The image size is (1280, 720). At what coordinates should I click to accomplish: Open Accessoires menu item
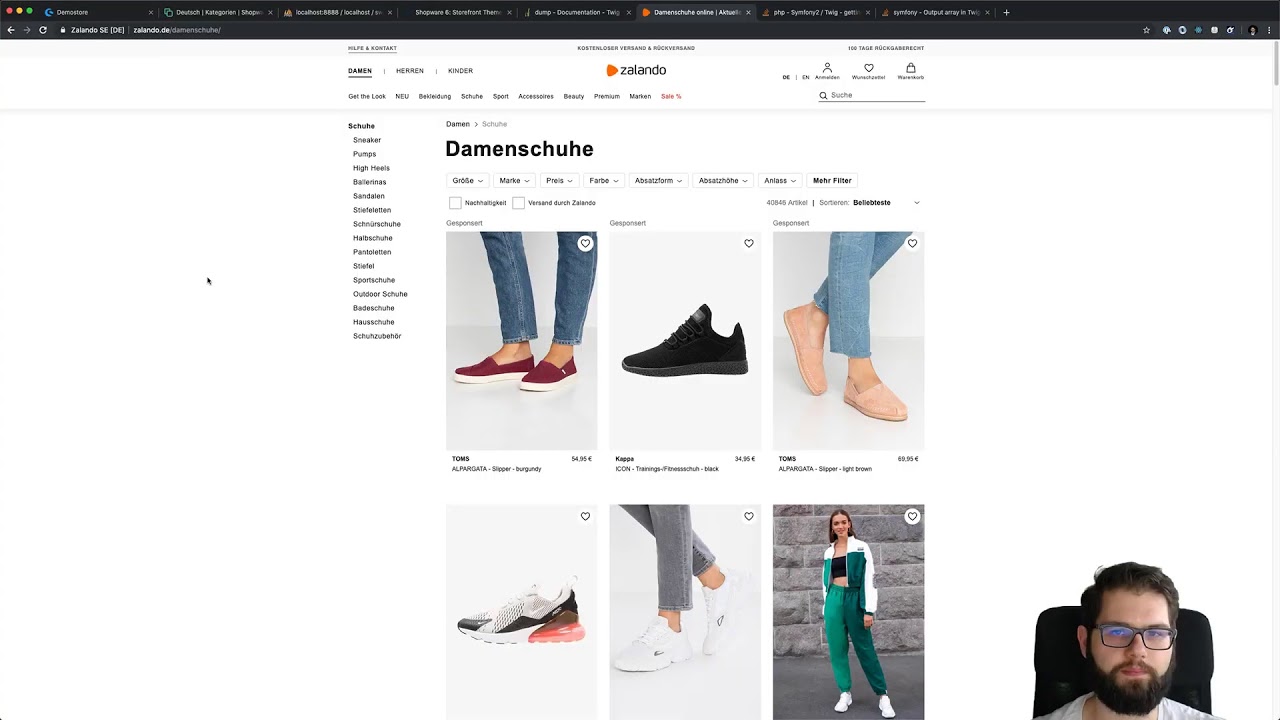[536, 96]
